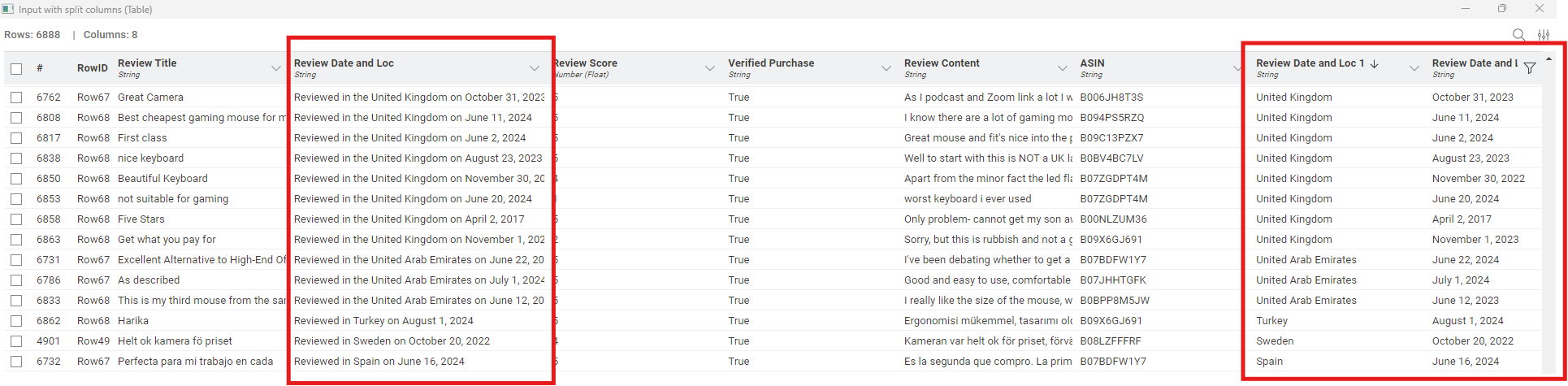Open the table view settings sliders icon
The width and height of the screenshot is (1568, 386).
pyautogui.click(x=1544, y=35)
